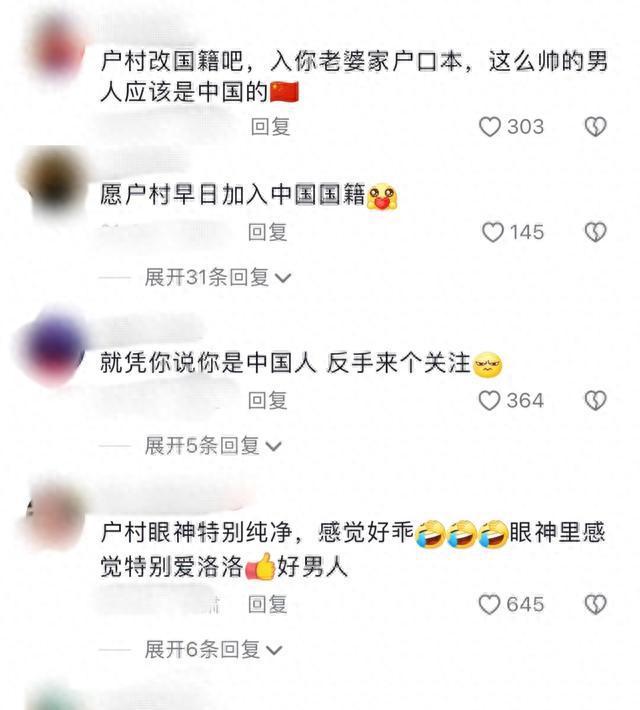The height and width of the screenshot is (710, 640).
Task: Open red avatar of first commenter
Action: point(57,52)
